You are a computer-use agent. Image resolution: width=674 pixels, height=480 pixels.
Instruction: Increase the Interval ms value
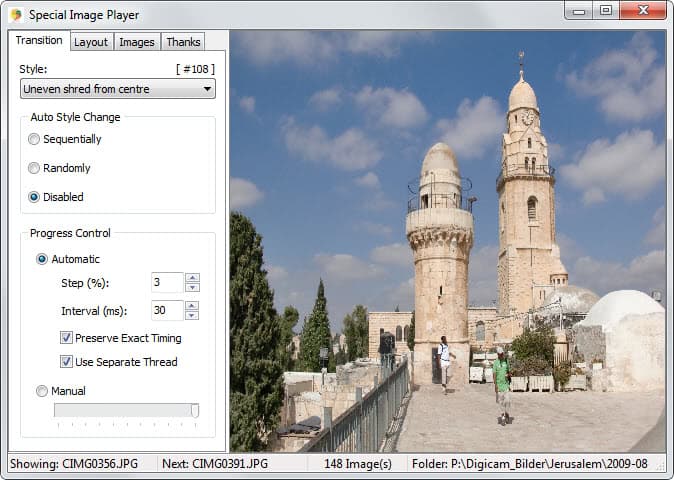[193, 306]
